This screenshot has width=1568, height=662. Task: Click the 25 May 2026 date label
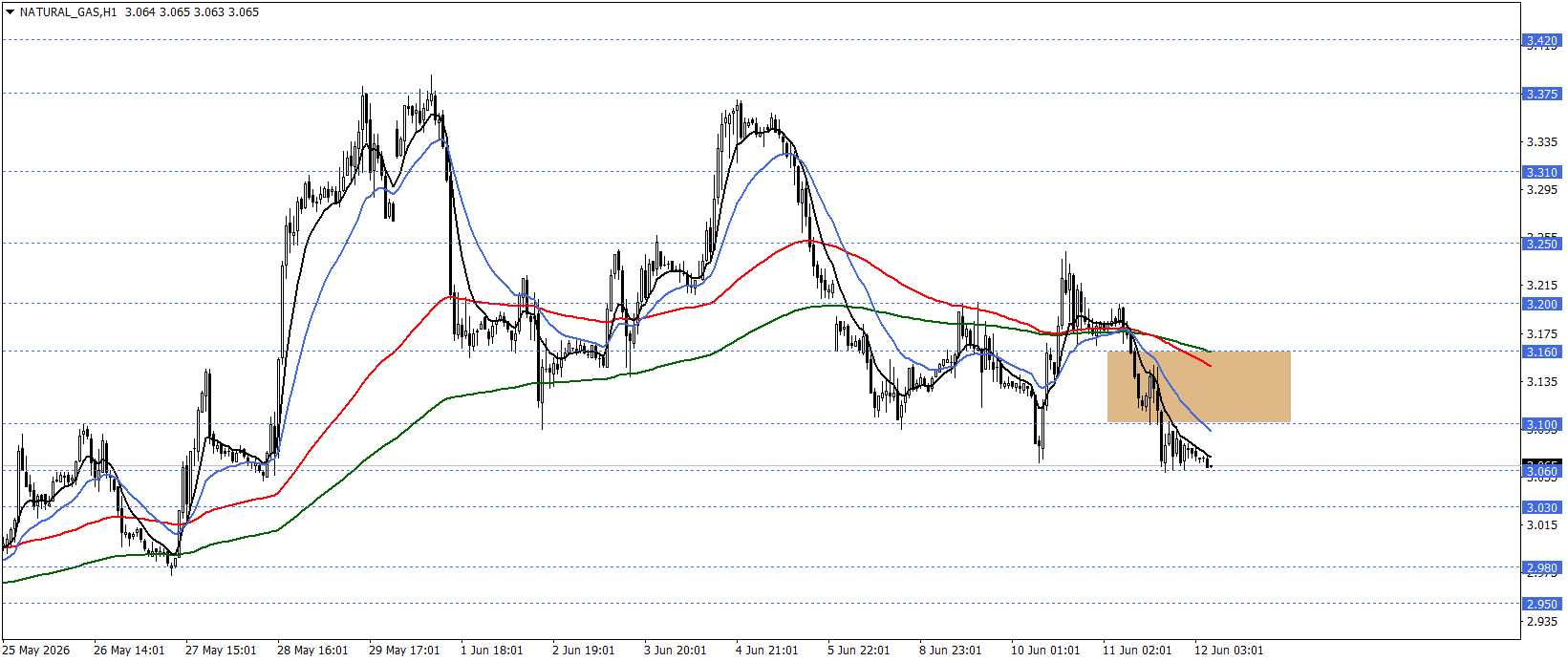click(36, 651)
